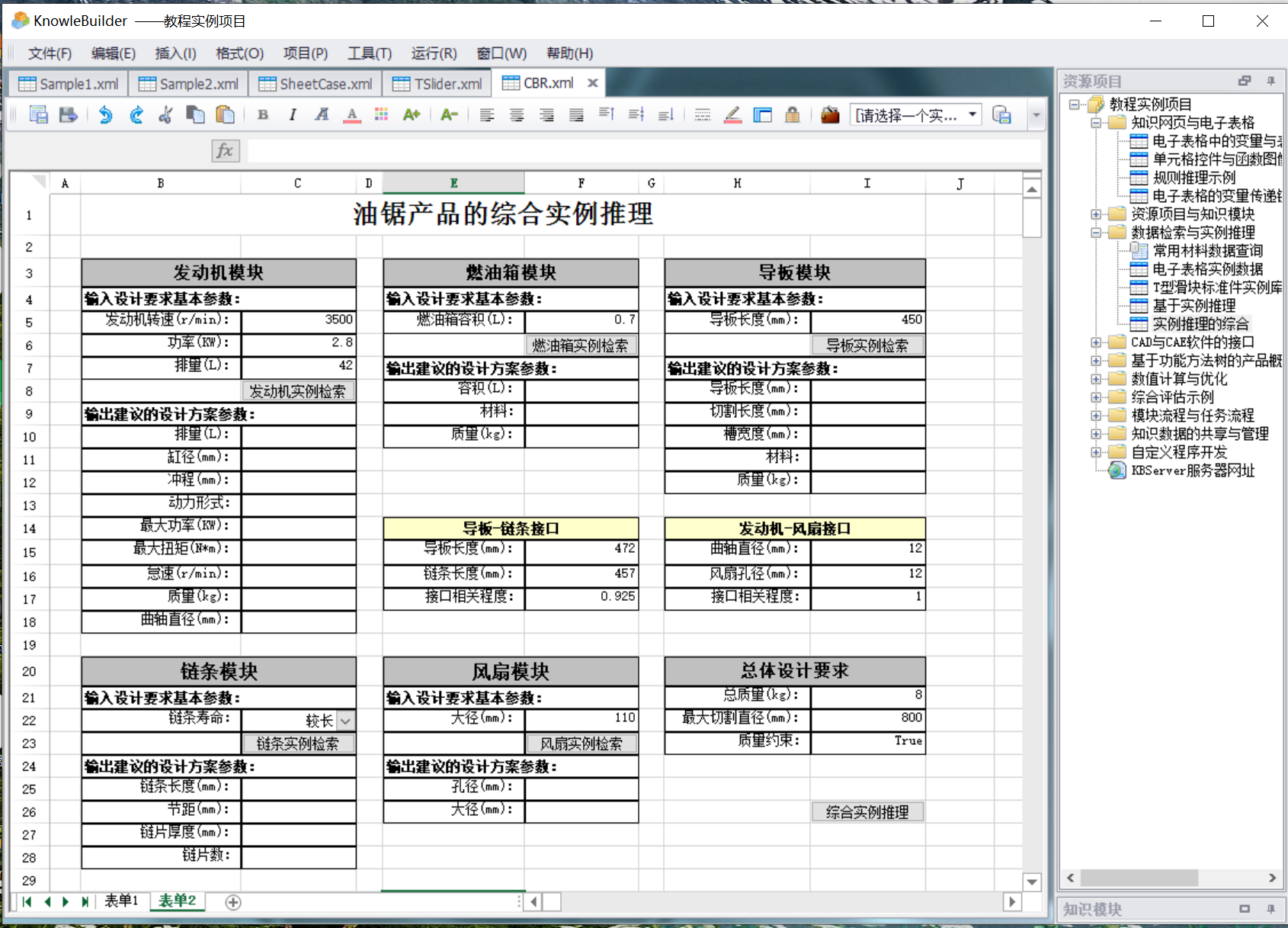Screen dimensions: 1288x928
Task: Click the lock cell icon
Action: [x=793, y=115]
